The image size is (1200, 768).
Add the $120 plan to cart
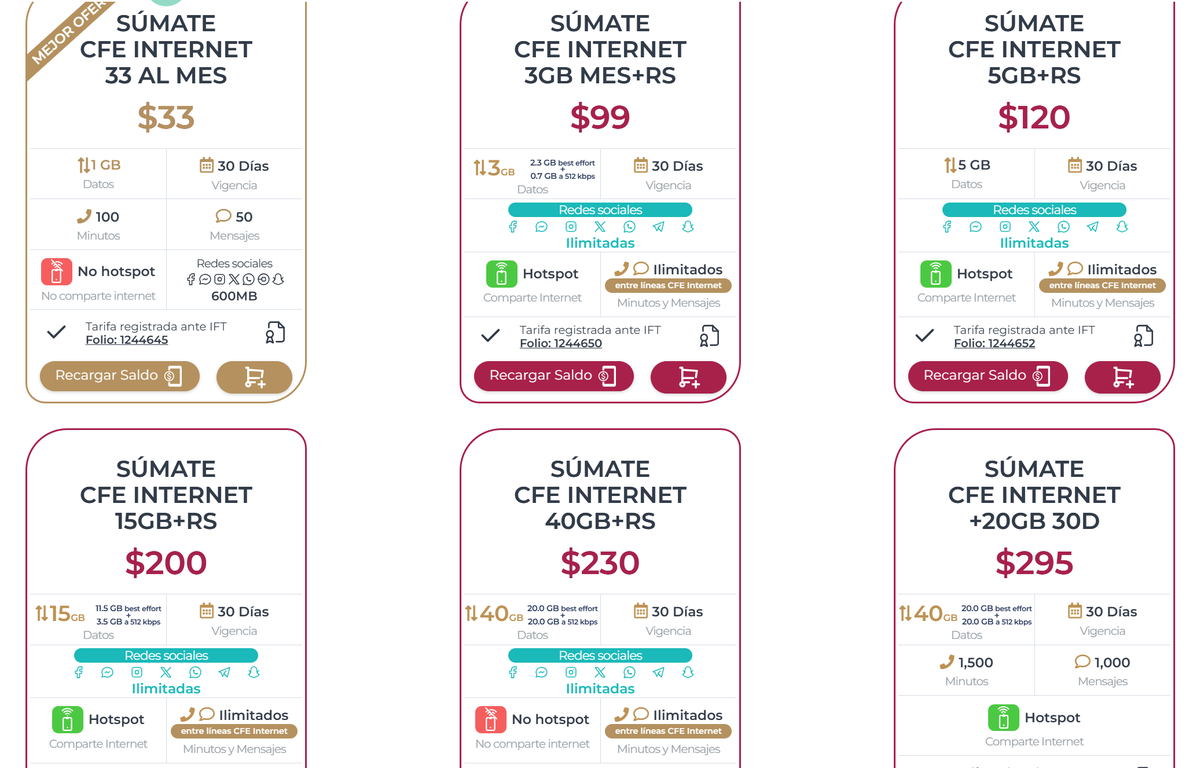point(1122,377)
